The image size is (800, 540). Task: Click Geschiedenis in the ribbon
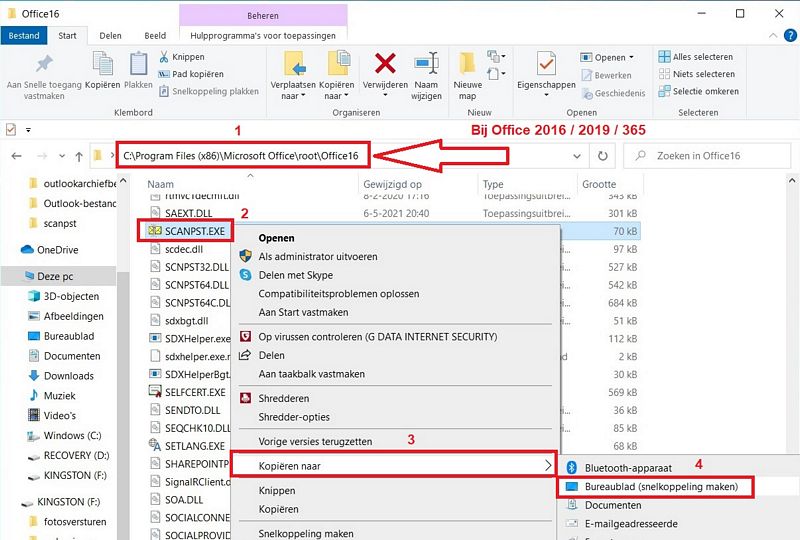point(613,93)
